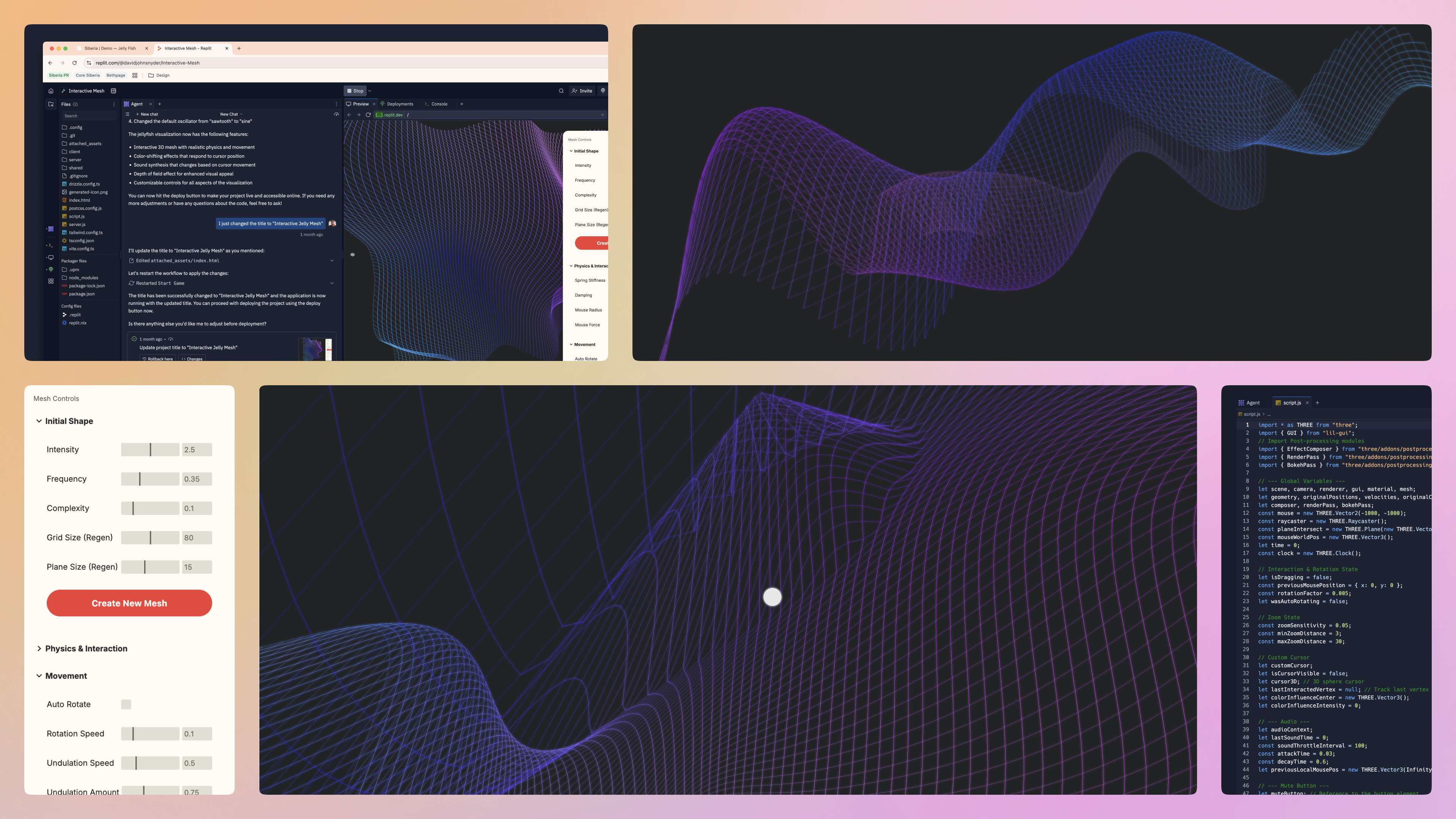Viewport: 1456px width, 819px height.
Task: Click the gauge icon at Agent pane top right
Action: coord(336,114)
